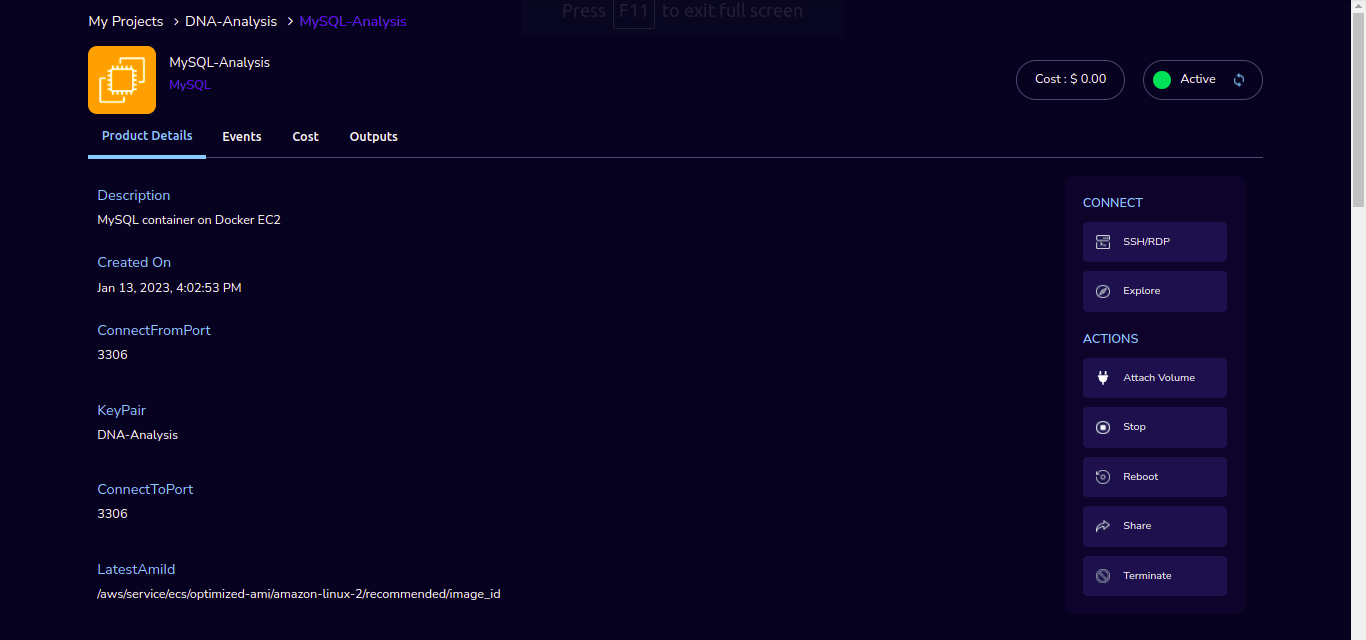The width and height of the screenshot is (1366, 640).
Task: Click the KeyPair field label
Action: point(121,411)
